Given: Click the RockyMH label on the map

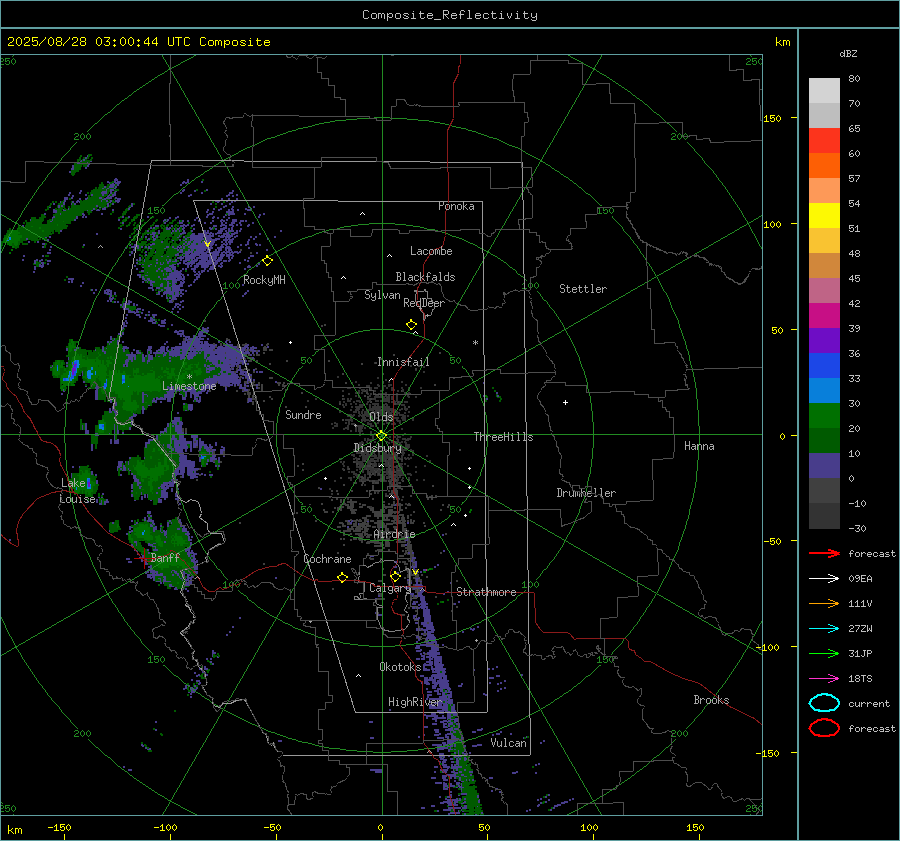Looking at the screenshot, I should coord(264,280).
